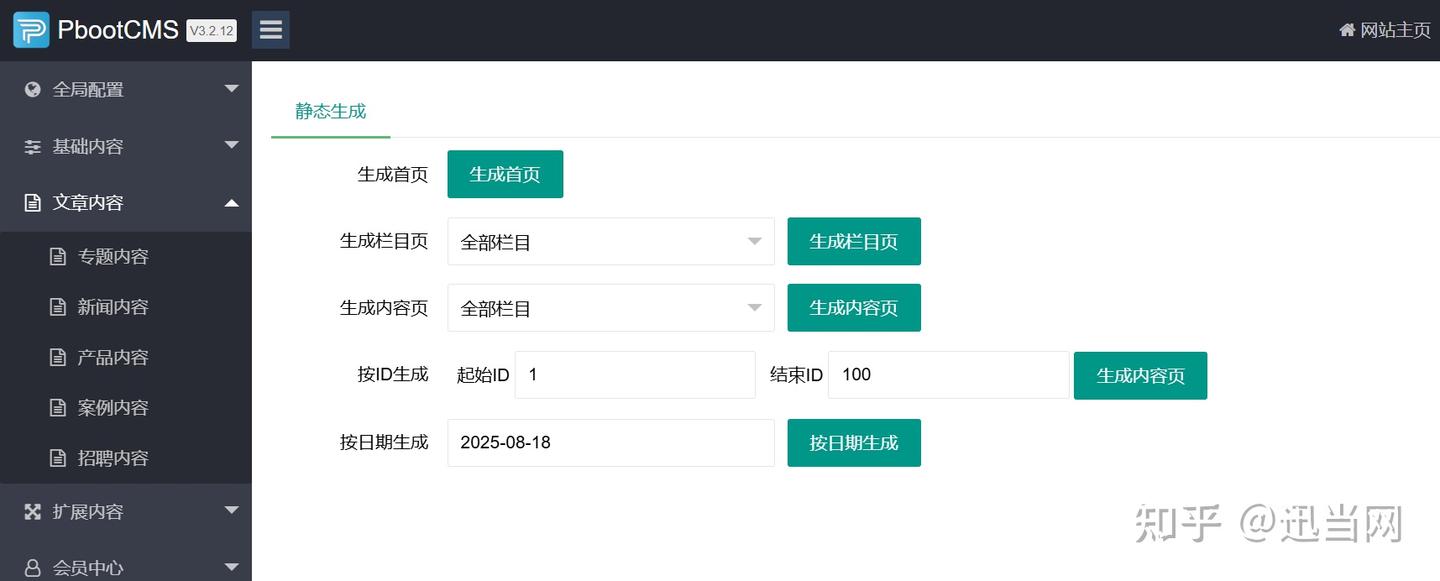
Task: Click the 生成首页 button
Action: pos(505,174)
